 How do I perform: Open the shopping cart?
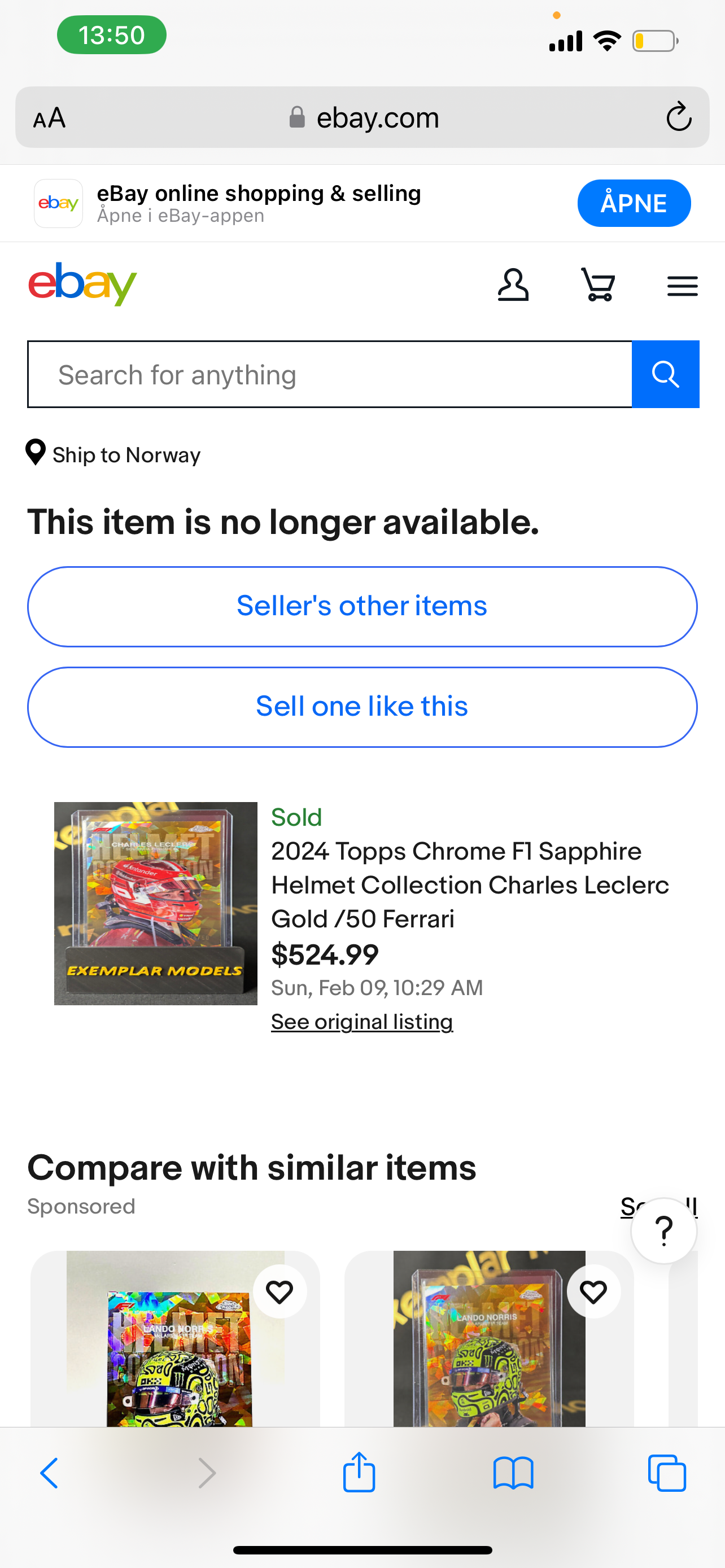tap(598, 285)
